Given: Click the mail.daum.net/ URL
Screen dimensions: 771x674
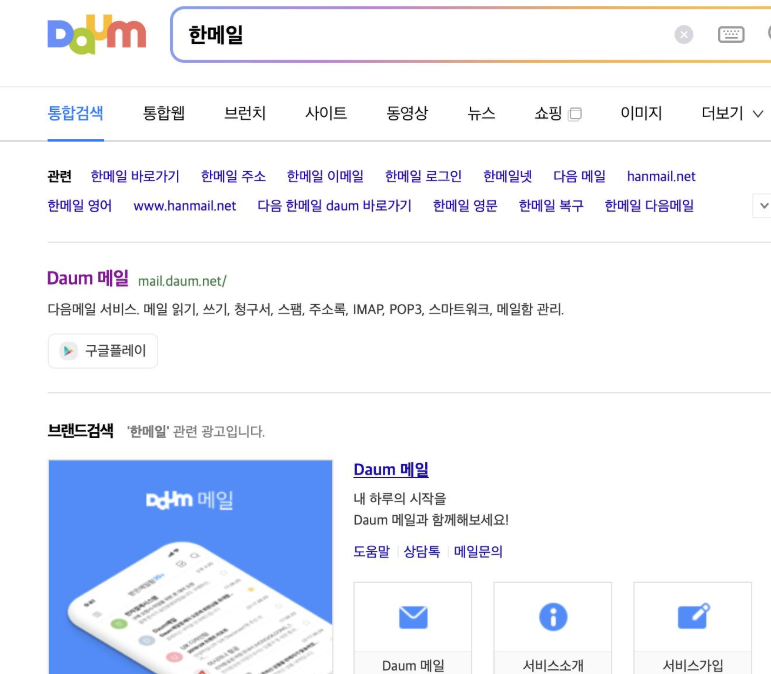Looking at the screenshot, I should pos(182,281).
